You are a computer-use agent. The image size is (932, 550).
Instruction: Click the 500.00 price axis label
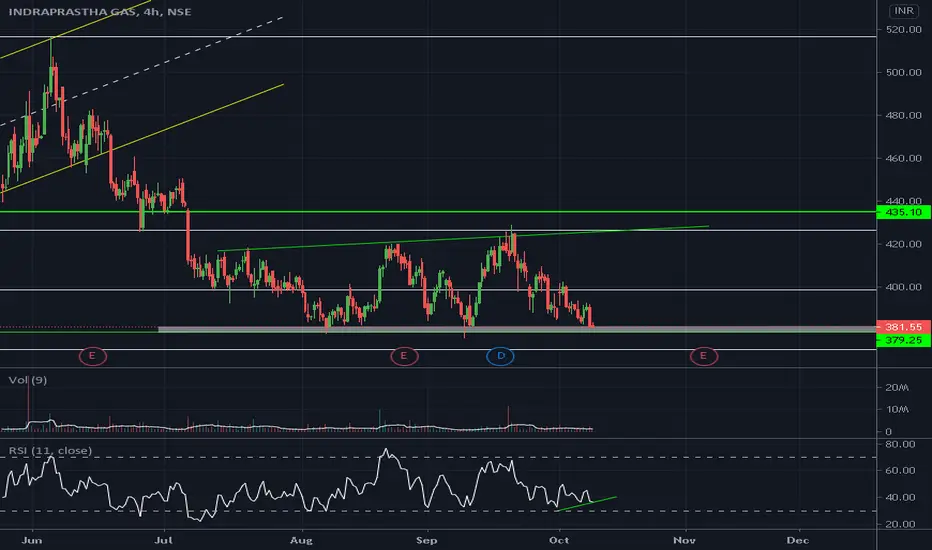[x=903, y=73]
